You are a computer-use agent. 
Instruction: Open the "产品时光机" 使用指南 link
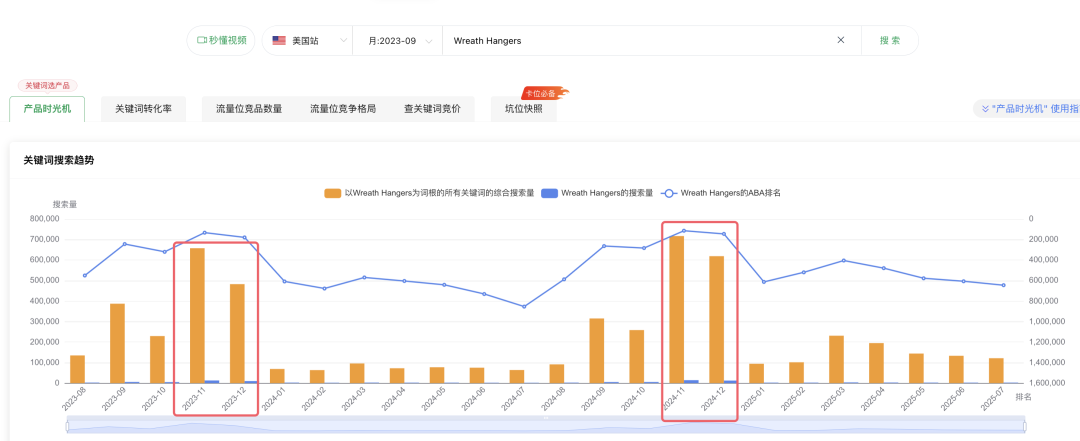tap(1026, 109)
